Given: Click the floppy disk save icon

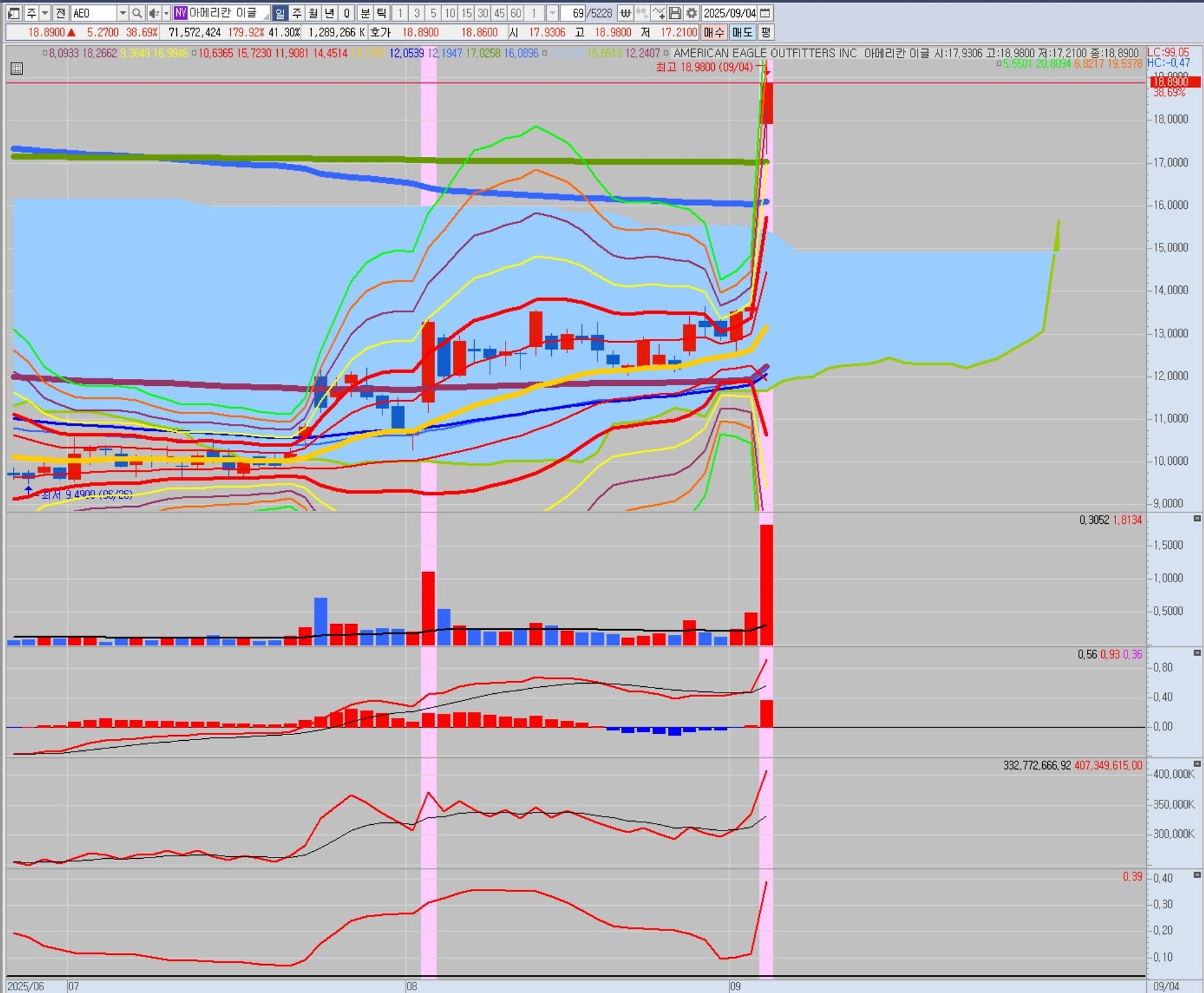Looking at the screenshot, I should pyautogui.click(x=675, y=13).
